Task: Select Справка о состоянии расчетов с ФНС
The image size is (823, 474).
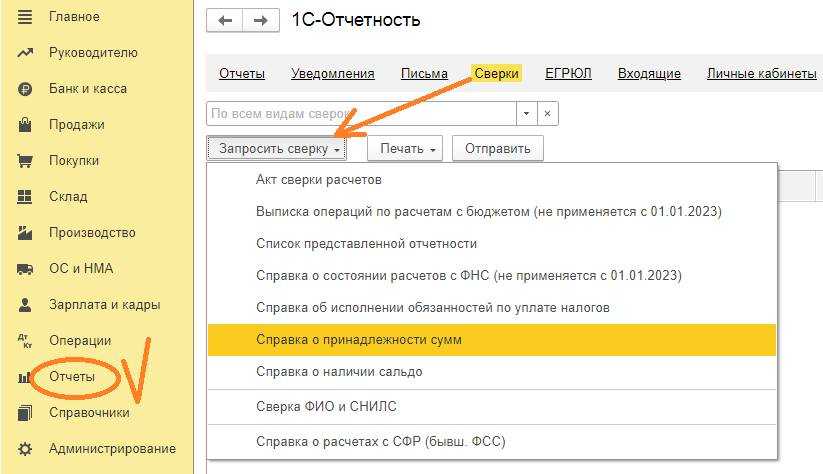Action: [492, 276]
